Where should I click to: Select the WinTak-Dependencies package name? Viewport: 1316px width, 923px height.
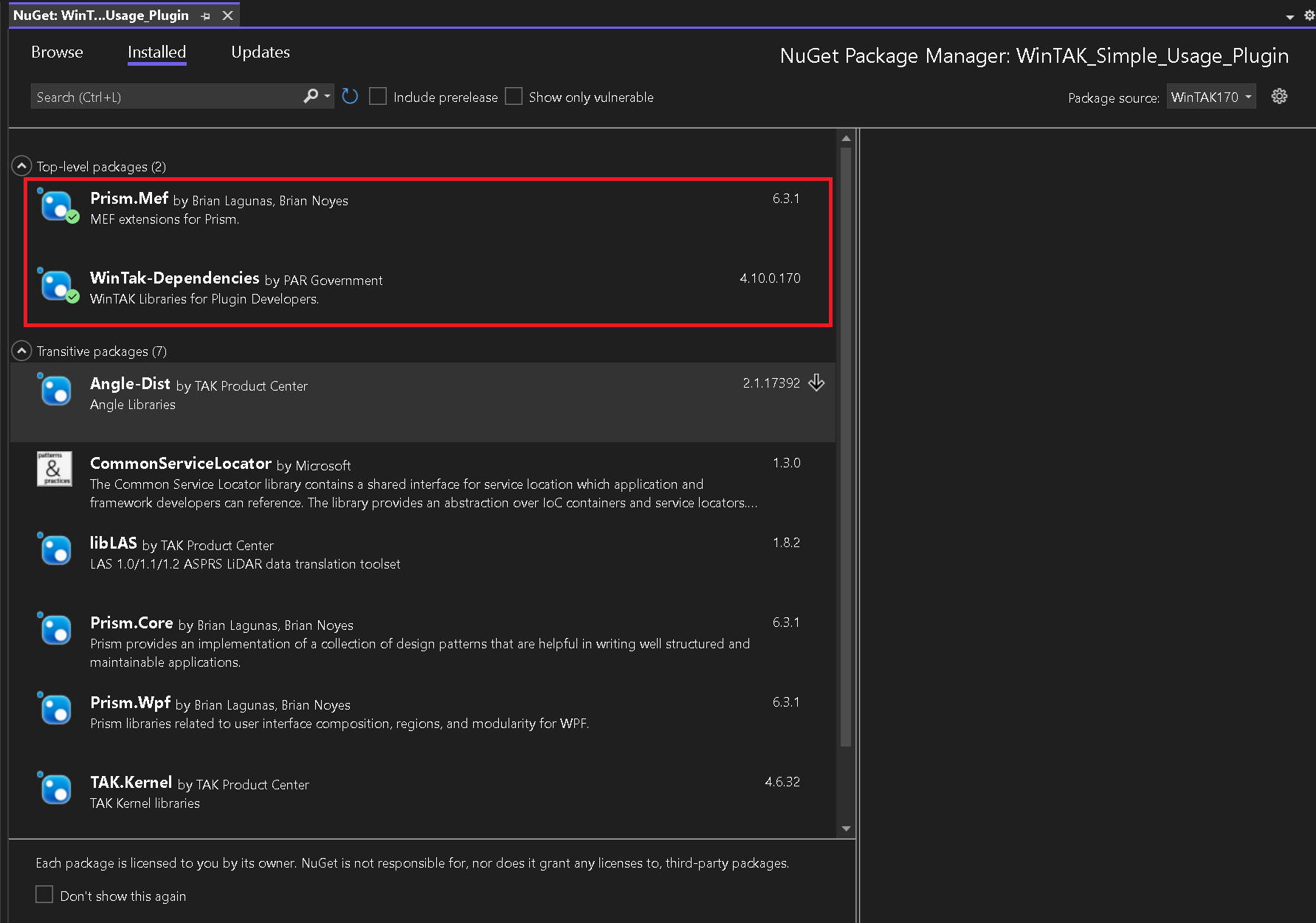point(175,278)
